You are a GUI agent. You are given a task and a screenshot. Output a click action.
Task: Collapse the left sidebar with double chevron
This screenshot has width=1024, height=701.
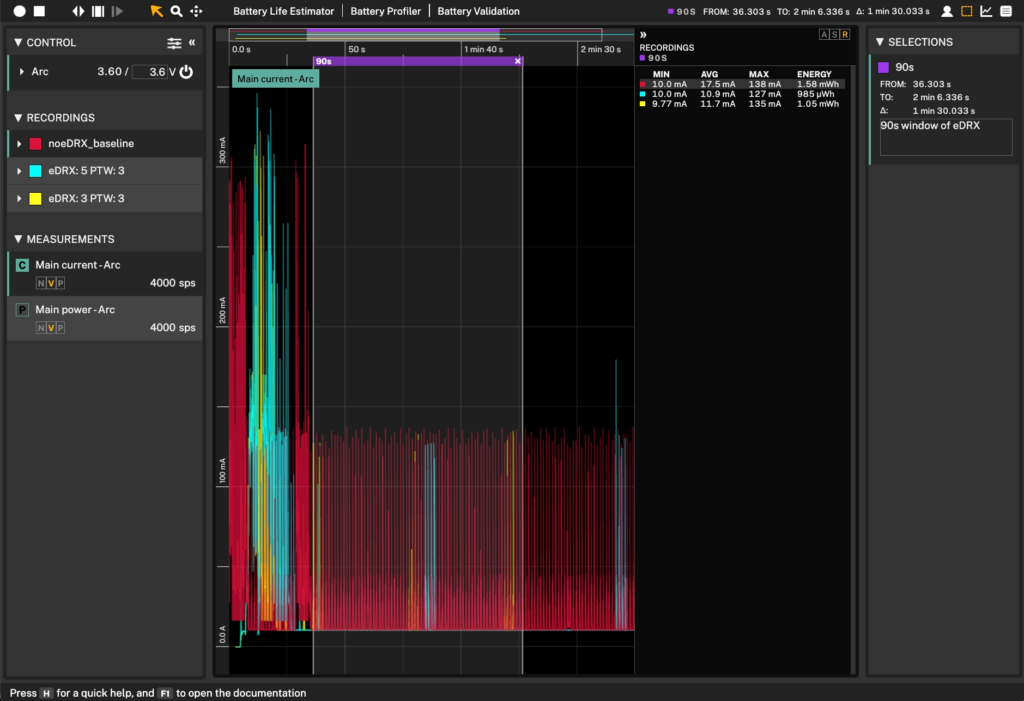click(x=192, y=43)
